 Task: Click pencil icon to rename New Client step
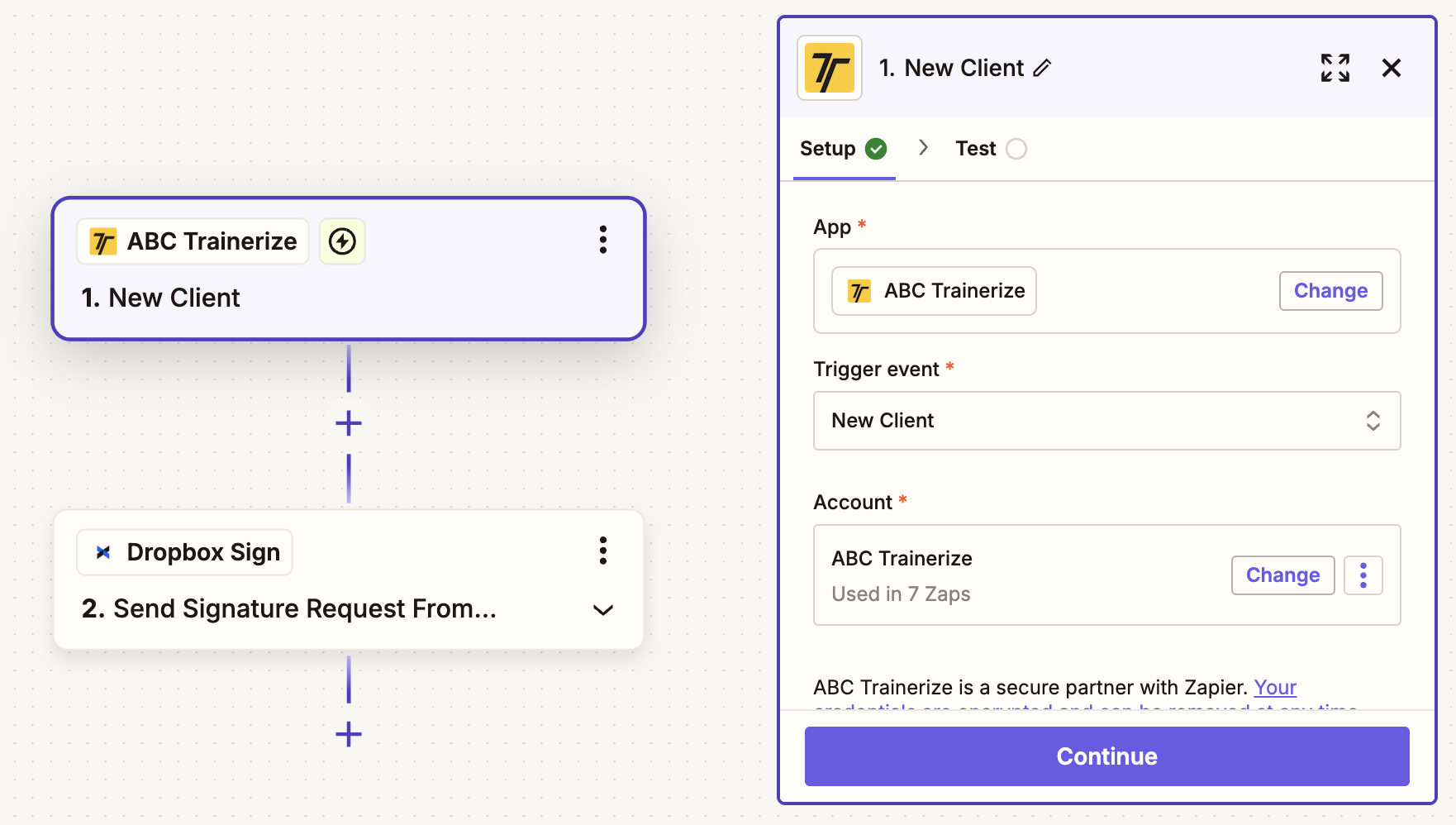pos(1043,68)
